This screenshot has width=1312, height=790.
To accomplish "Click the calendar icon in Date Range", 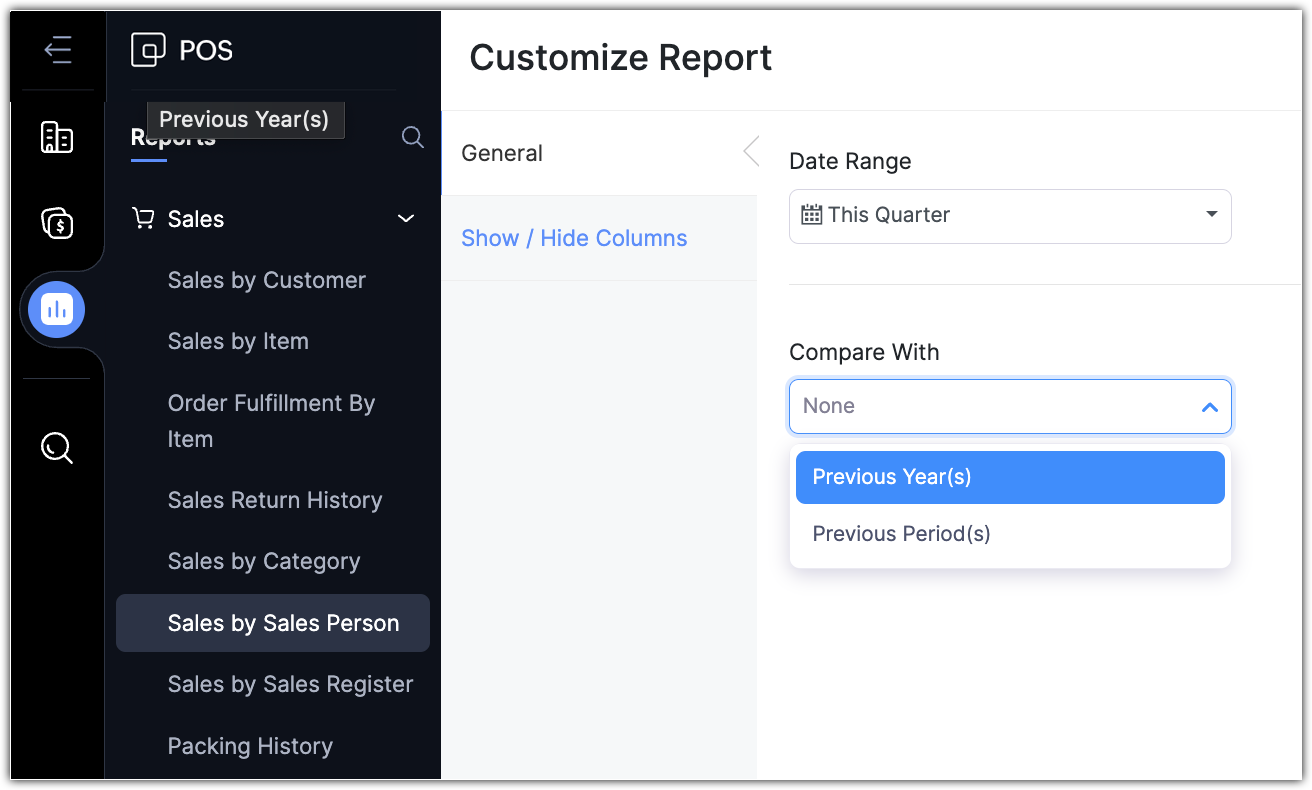I will point(812,215).
